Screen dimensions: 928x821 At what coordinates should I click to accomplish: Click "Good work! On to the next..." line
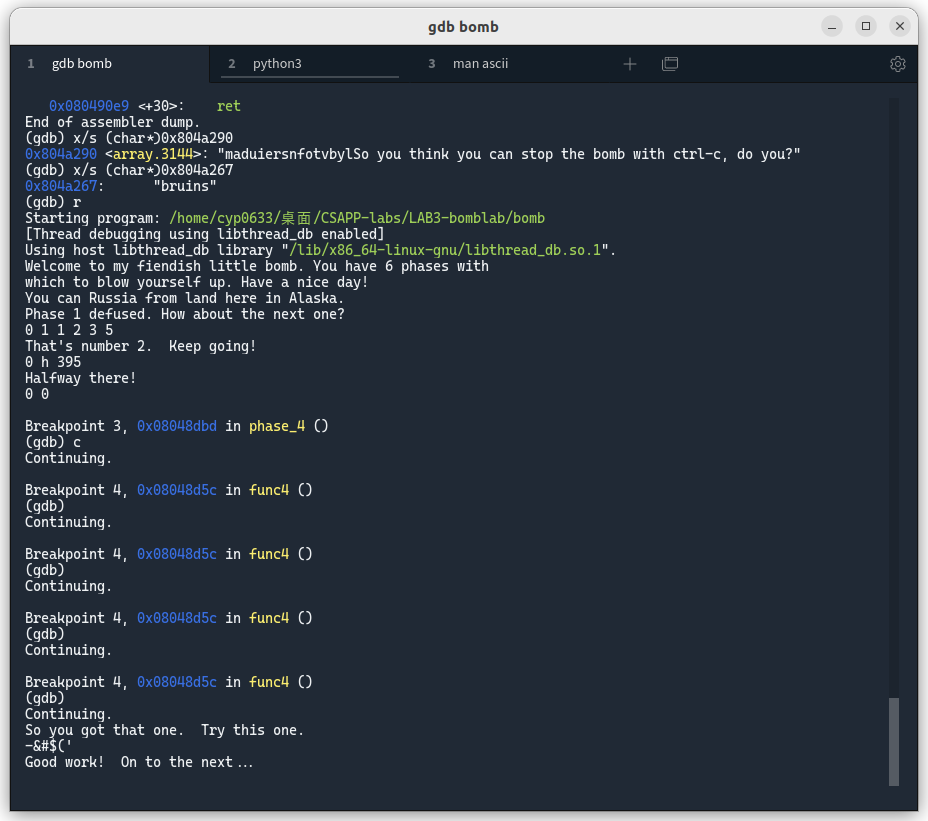(139, 762)
